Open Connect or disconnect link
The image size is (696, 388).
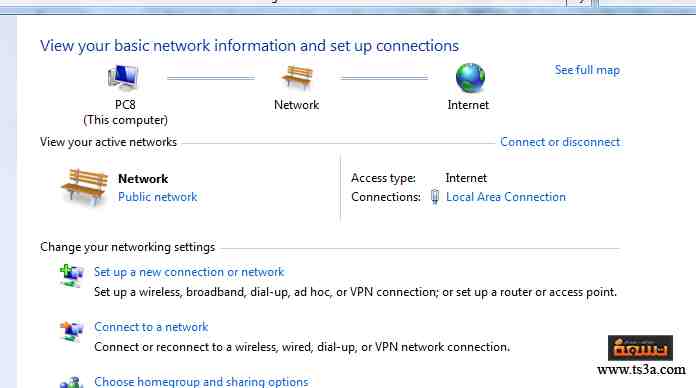point(560,142)
